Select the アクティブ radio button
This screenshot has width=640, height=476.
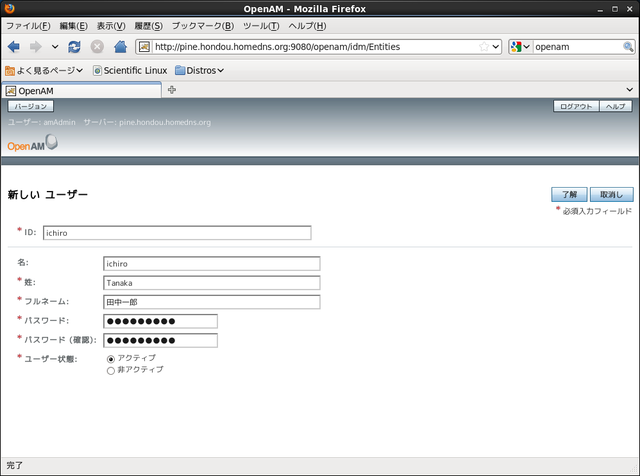pos(111,358)
